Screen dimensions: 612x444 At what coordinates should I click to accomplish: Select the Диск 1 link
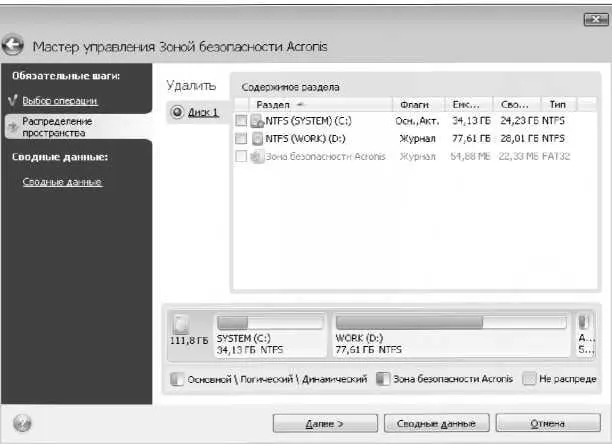tap(203, 112)
